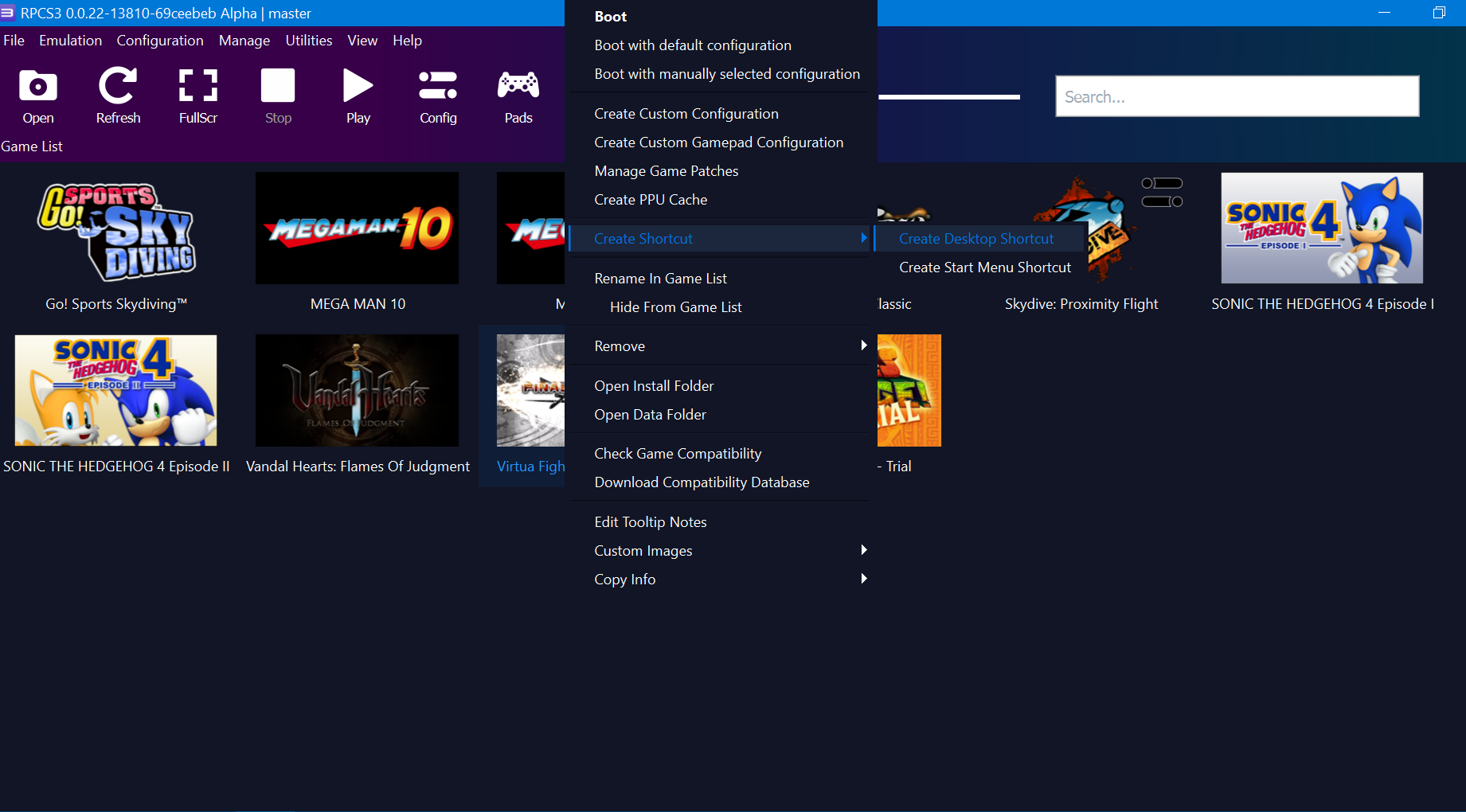Choose Boot with default configuration
Screen dimensions: 1466x812
tap(692, 45)
